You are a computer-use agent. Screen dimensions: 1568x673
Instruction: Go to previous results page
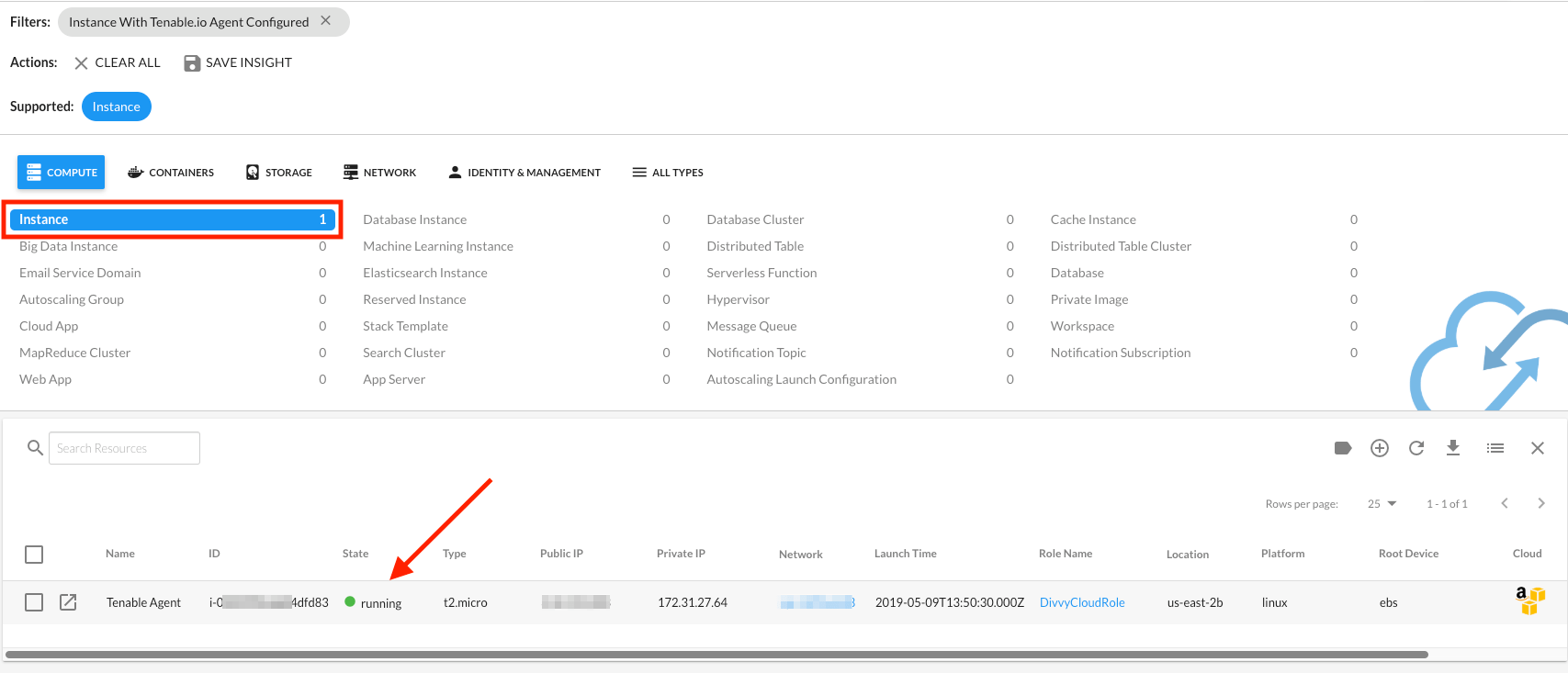[x=1505, y=503]
